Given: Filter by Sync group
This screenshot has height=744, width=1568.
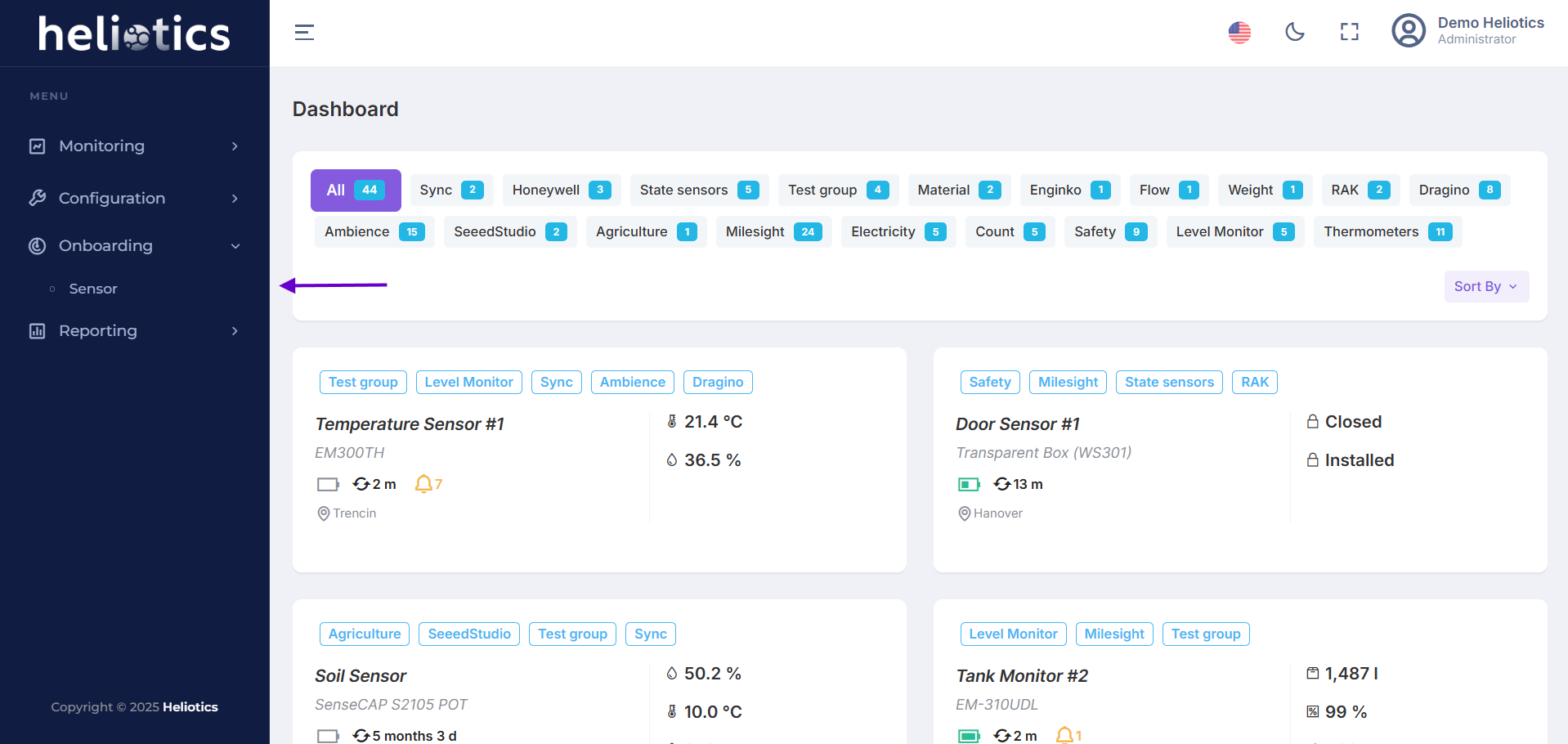Looking at the screenshot, I should pyautogui.click(x=451, y=190).
